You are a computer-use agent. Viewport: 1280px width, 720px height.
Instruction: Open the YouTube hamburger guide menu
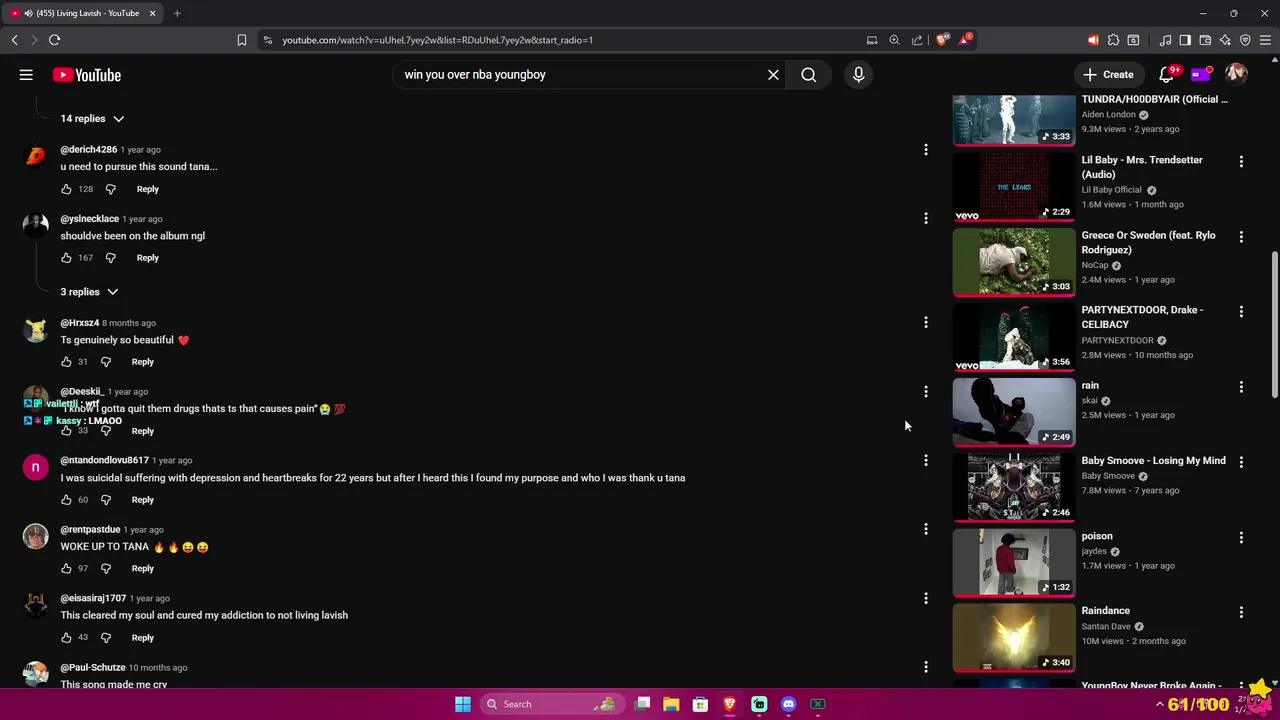tap(26, 75)
